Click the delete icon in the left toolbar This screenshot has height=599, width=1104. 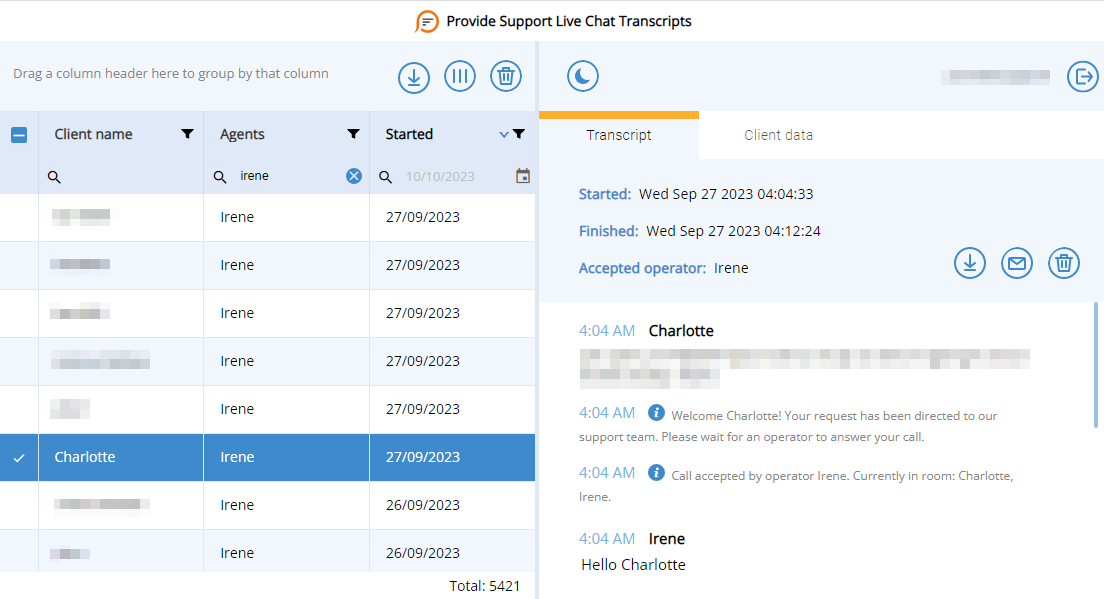click(506, 76)
